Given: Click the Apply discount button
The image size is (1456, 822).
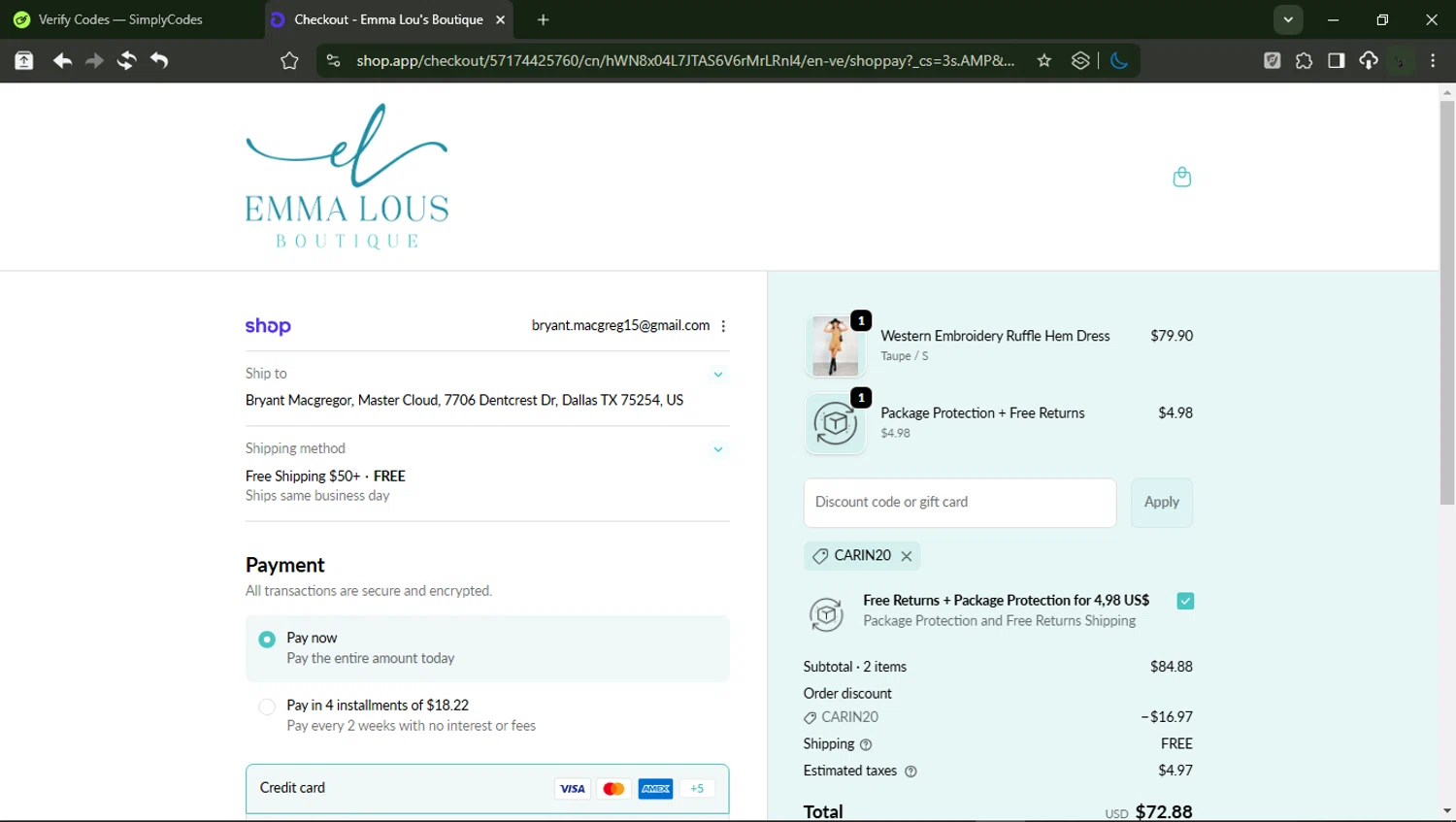Looking at the screenshot, I should click(x=1161, y=503).
